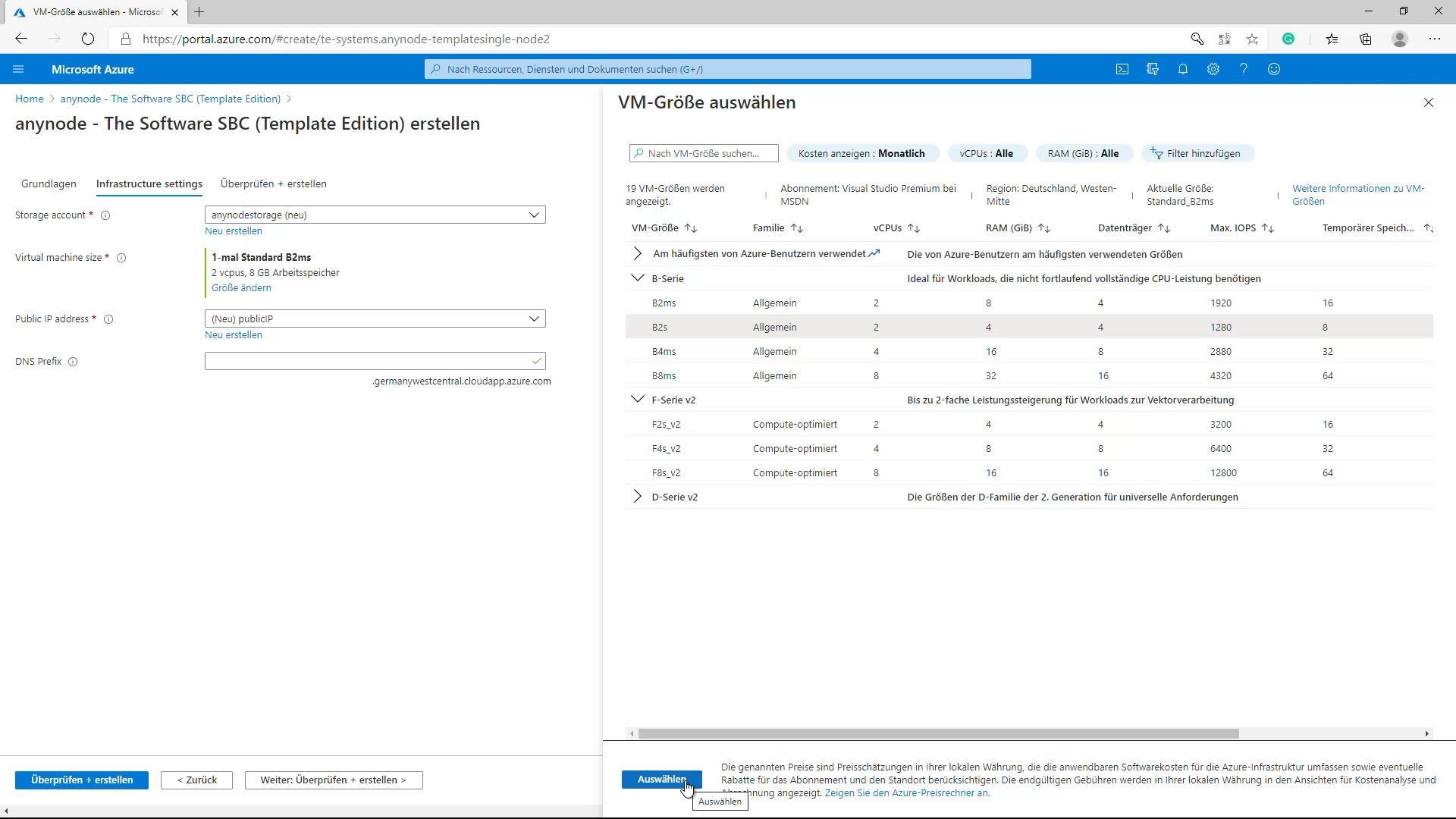Screen dimensions: 1456x819
Task: Click the DNS Prefix input field
Action: [x=375, y=362]
